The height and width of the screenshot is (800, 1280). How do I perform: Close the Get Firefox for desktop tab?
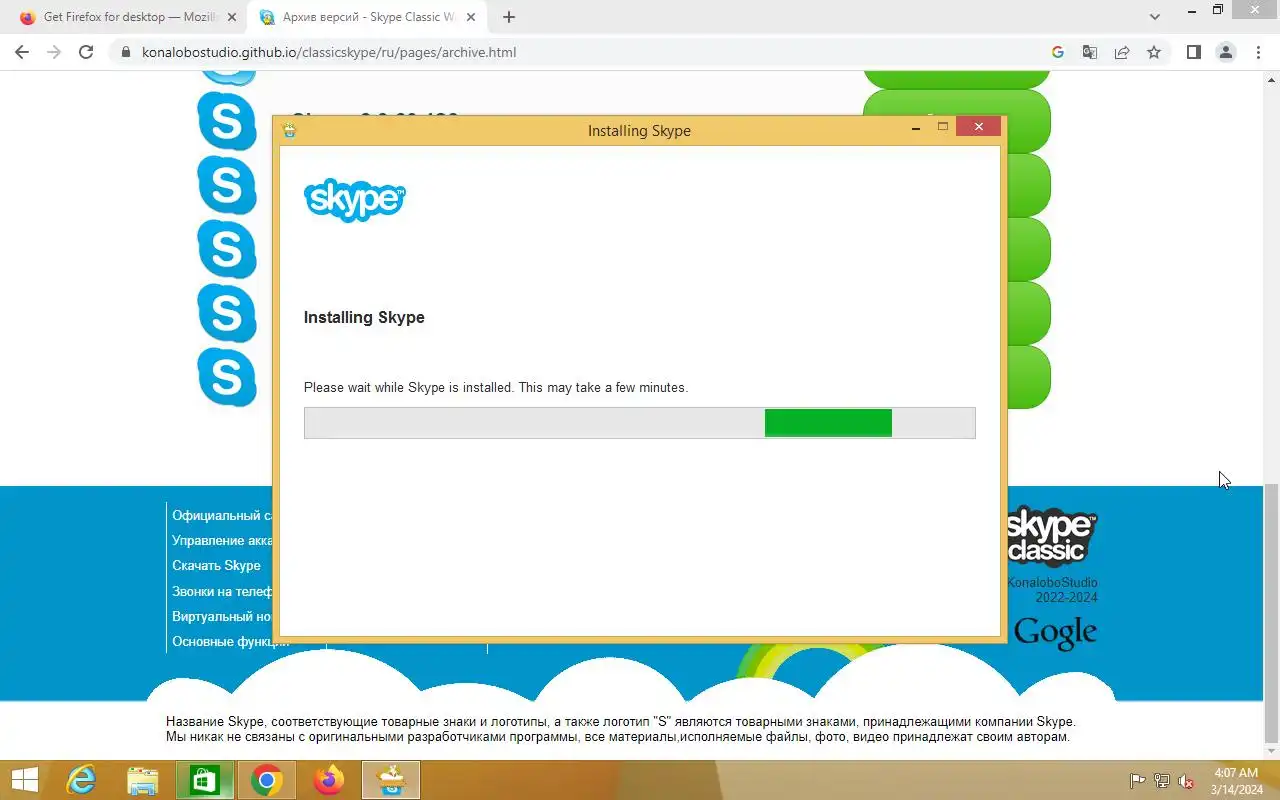click(x=232, y=17)
